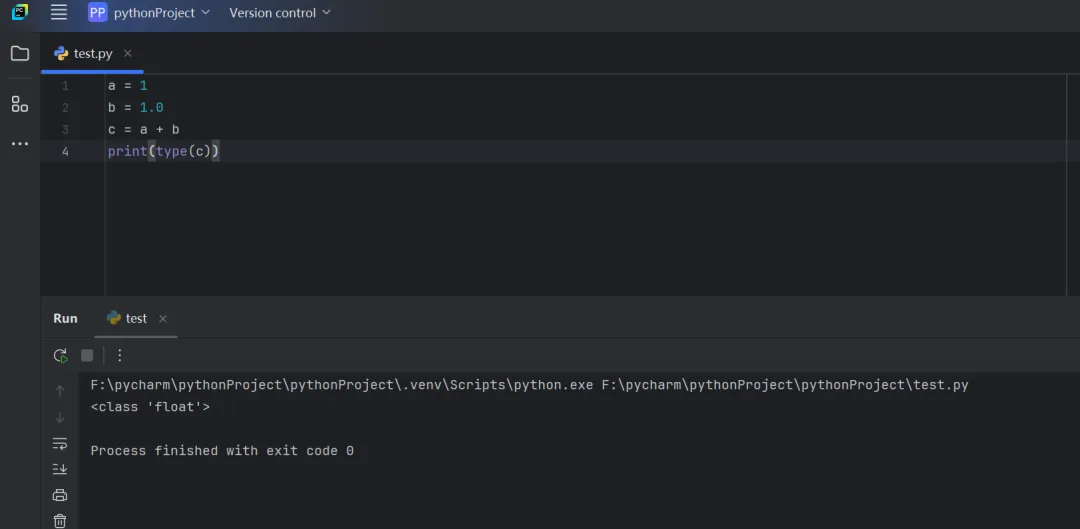Click the Stop process button
1080x529 pixels.
point(87,355)
